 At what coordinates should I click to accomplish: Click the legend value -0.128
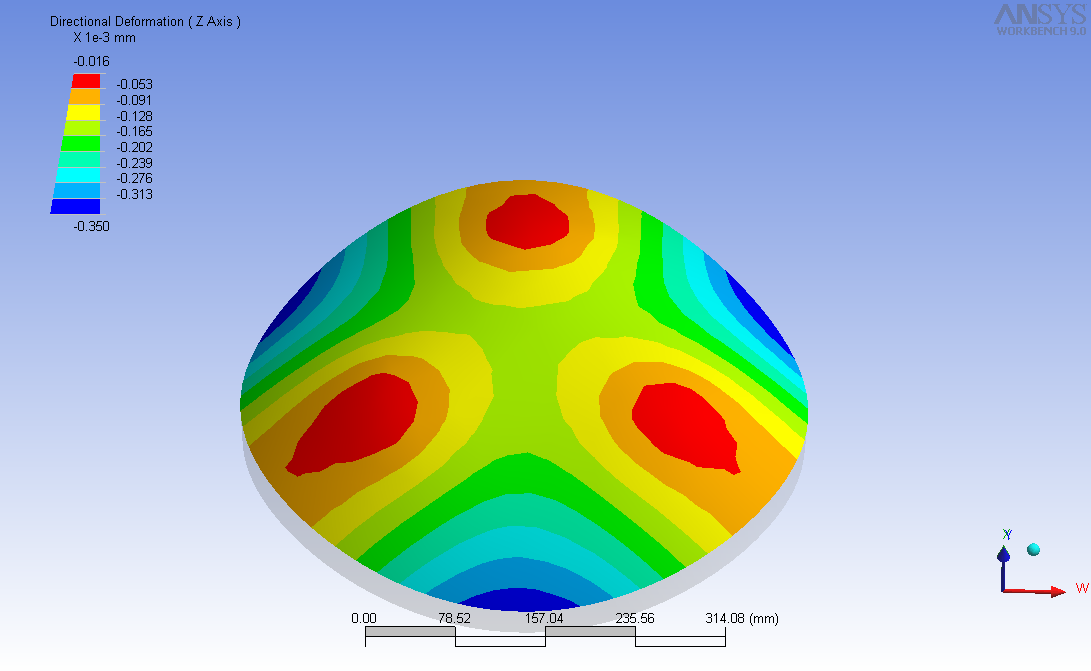pos(134,116)
